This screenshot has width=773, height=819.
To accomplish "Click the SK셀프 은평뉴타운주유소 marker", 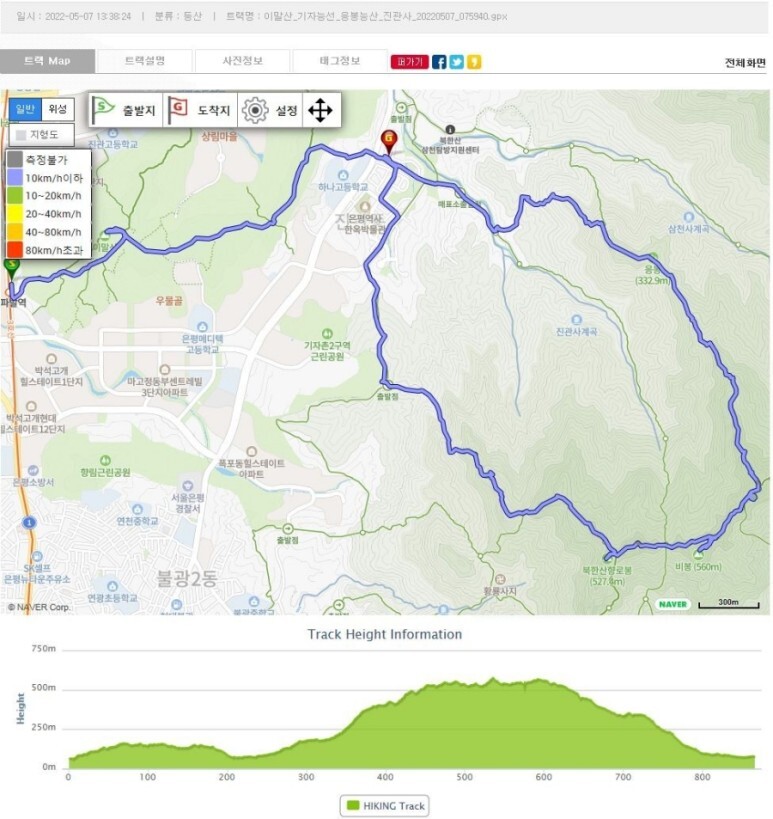I will tap(37, 557).
